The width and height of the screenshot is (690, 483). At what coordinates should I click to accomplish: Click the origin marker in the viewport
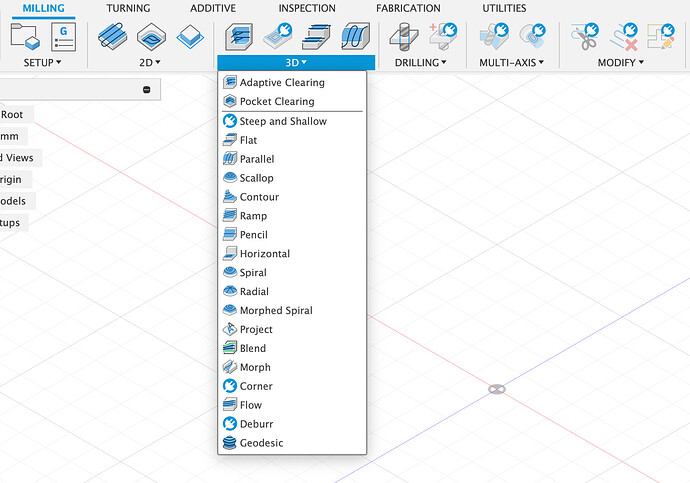click(x=497, y=389)
